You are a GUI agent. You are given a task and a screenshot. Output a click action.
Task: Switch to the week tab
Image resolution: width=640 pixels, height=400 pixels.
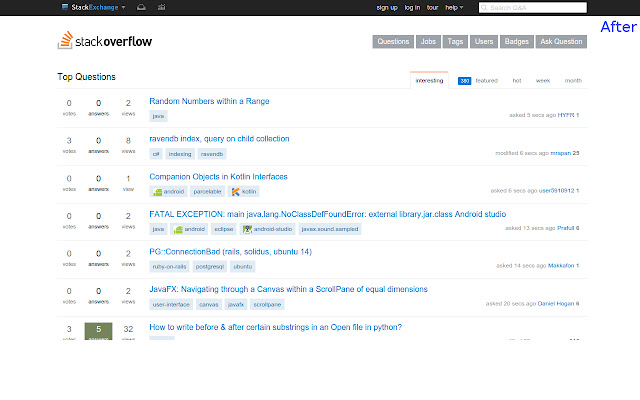click(543, 80)
